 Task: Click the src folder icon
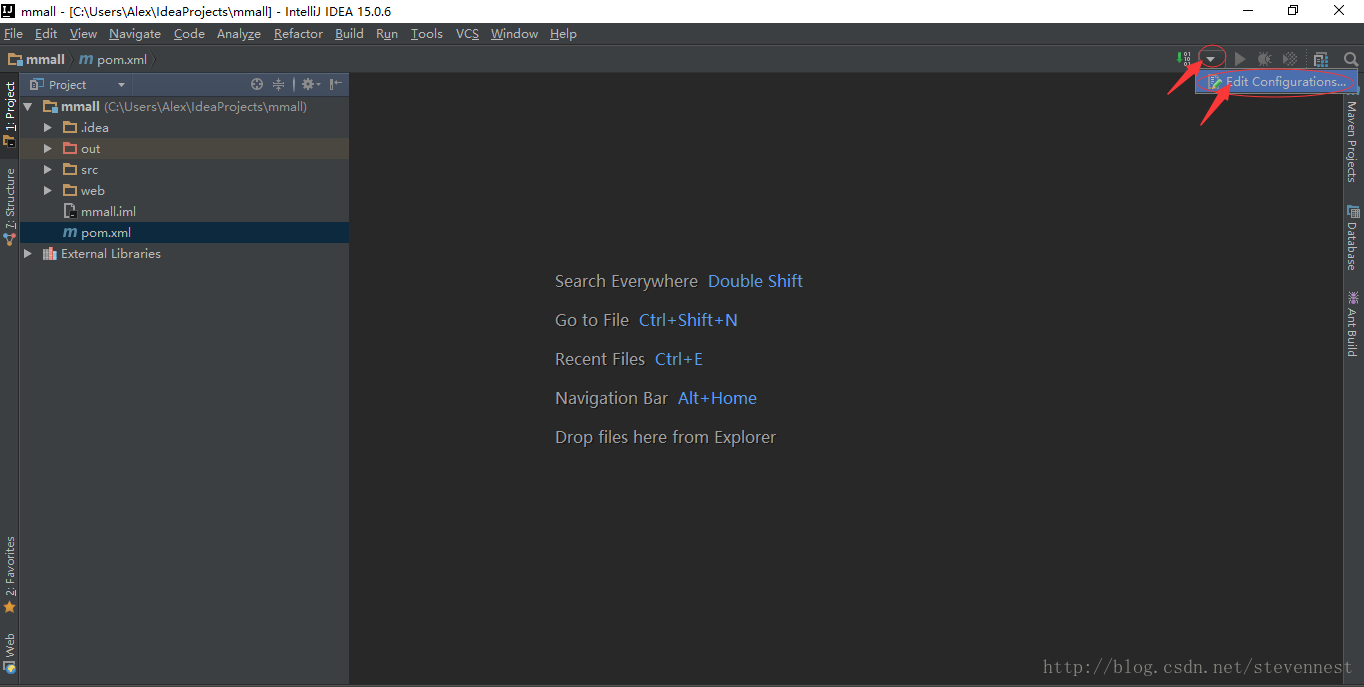[70, 169]
